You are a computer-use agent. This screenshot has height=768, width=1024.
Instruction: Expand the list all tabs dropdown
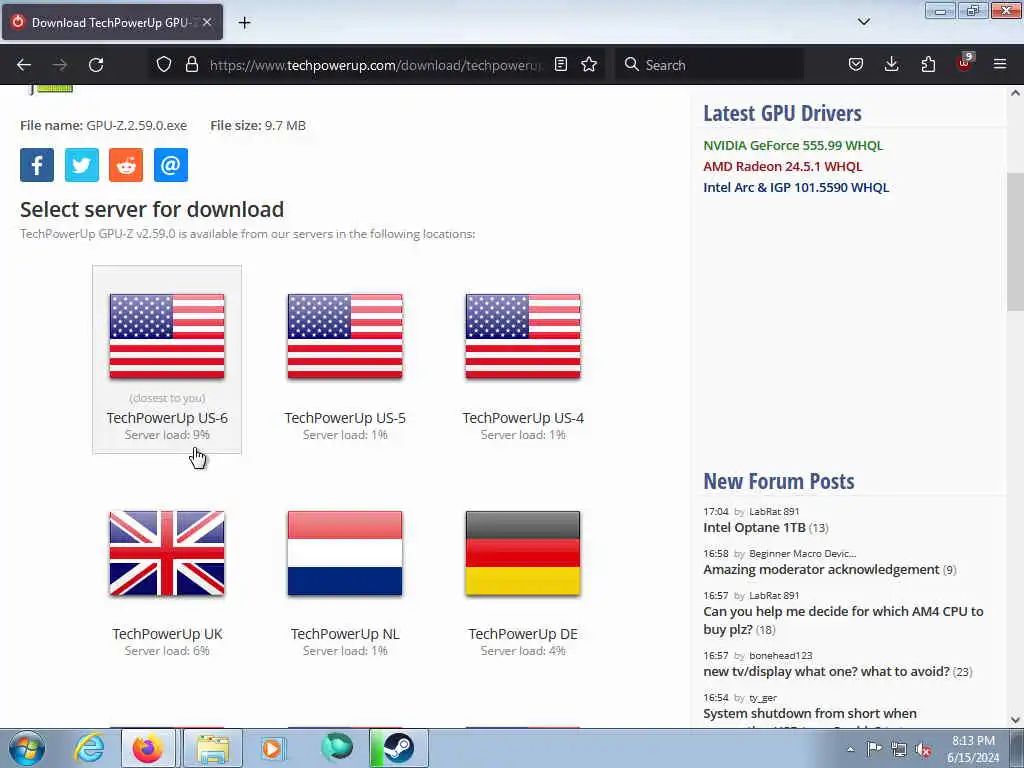pyautogui.click(x=863, y=22)
